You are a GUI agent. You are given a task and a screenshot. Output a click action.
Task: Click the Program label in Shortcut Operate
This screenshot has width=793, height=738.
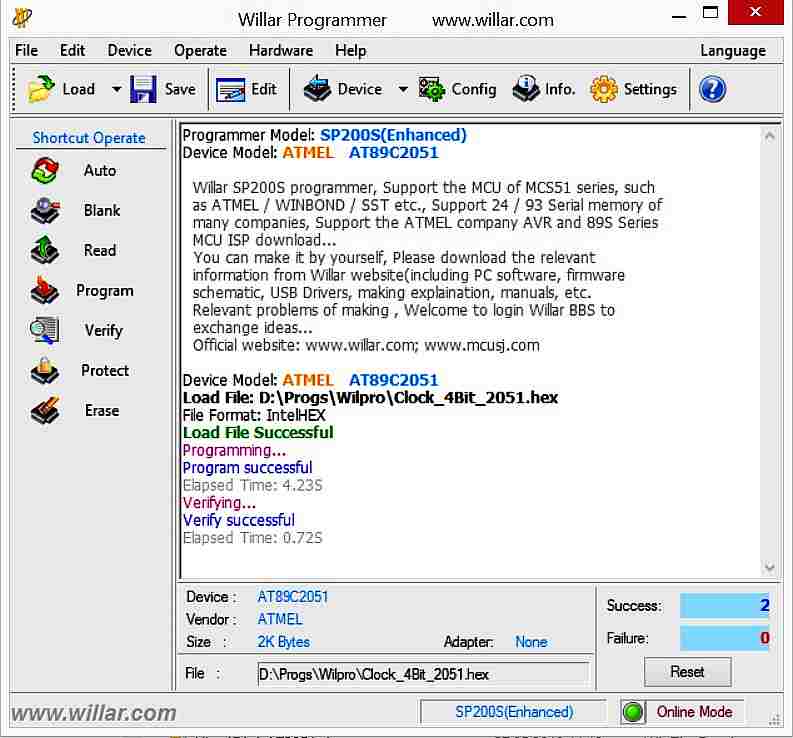tap(105, 291)
